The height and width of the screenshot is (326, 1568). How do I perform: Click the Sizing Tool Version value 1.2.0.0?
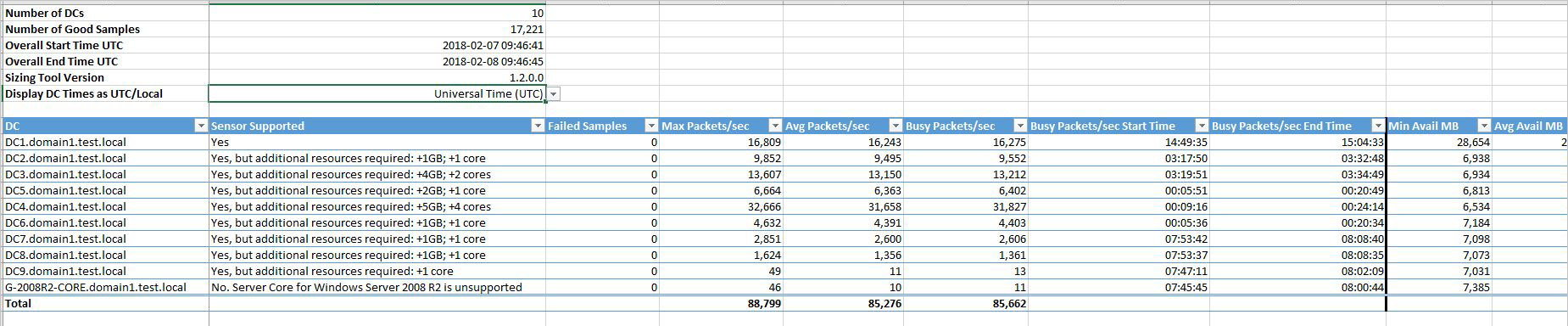click(377, 77)
